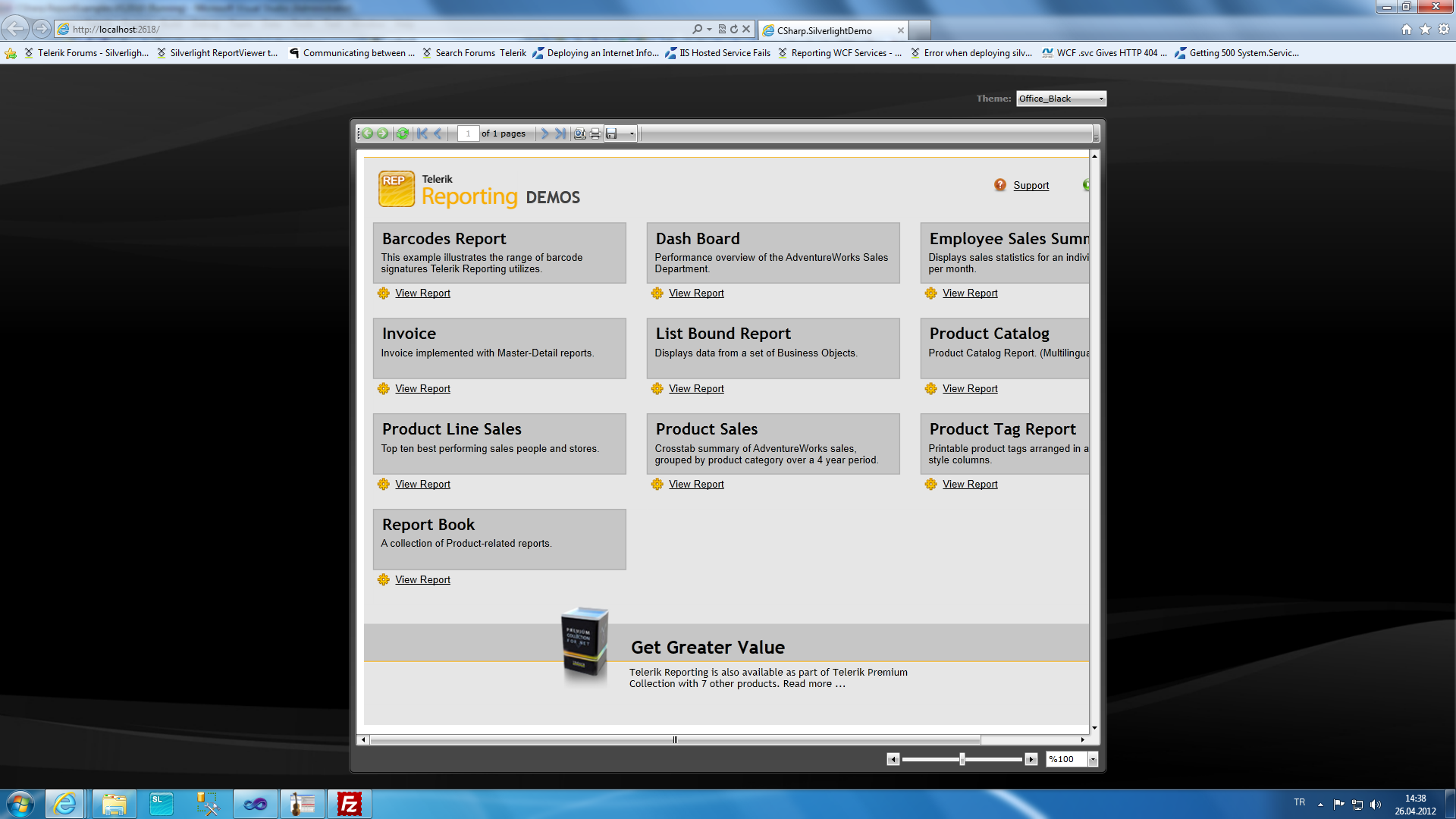Switch to CSharp.SilverlightDemo browser tab

tap(824, 30)
